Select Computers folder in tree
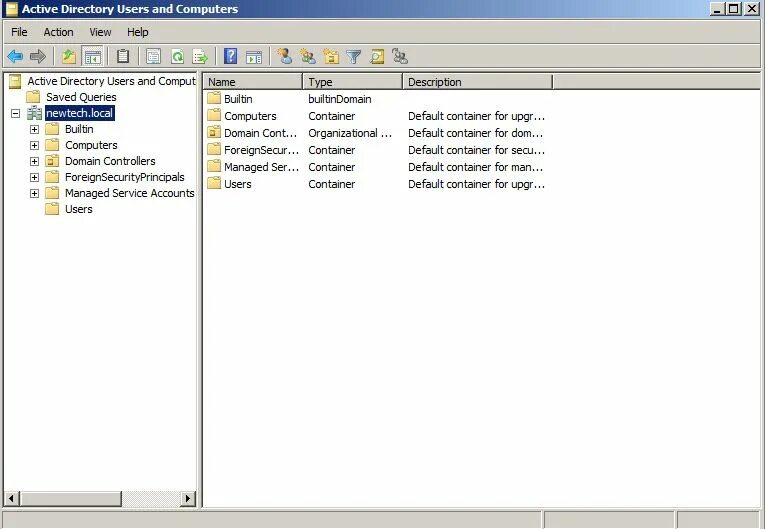The width and height of the screenshot is (765, 529). 91,145
